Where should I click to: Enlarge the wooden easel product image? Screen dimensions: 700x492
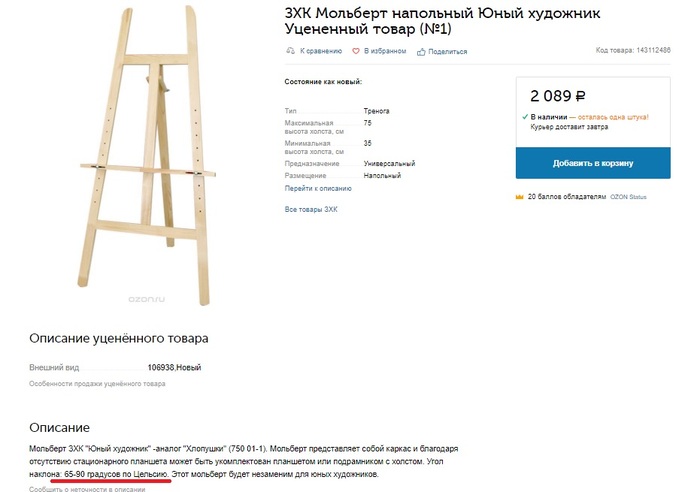(x=146, y=155)
